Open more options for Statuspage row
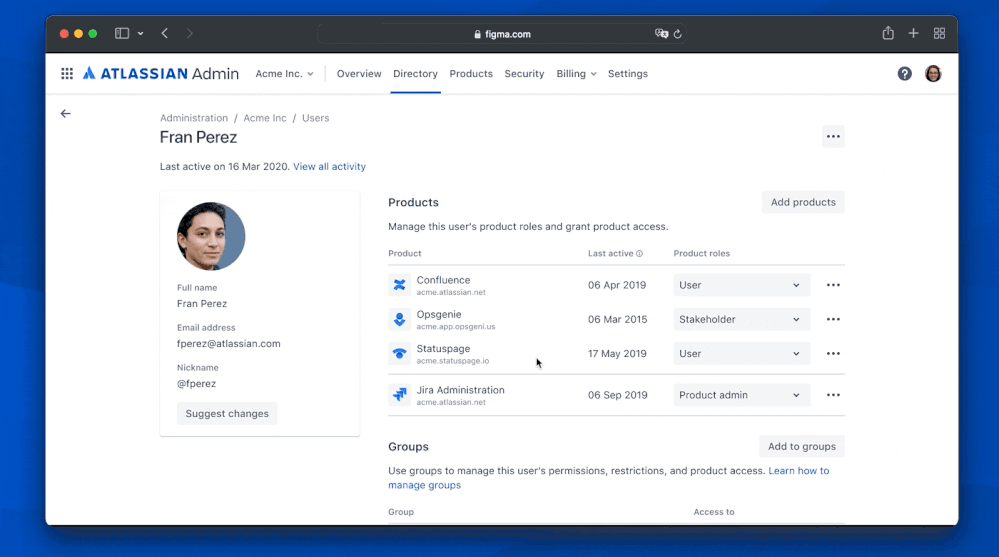The height and width of the screenshot is (557, 999). (833, 354)
